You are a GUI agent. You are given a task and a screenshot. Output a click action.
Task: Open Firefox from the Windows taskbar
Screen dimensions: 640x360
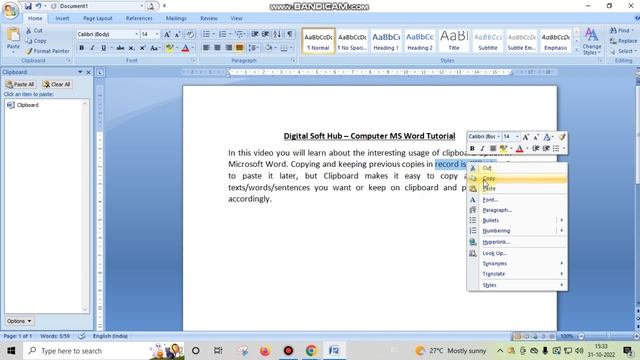point(264,351)
